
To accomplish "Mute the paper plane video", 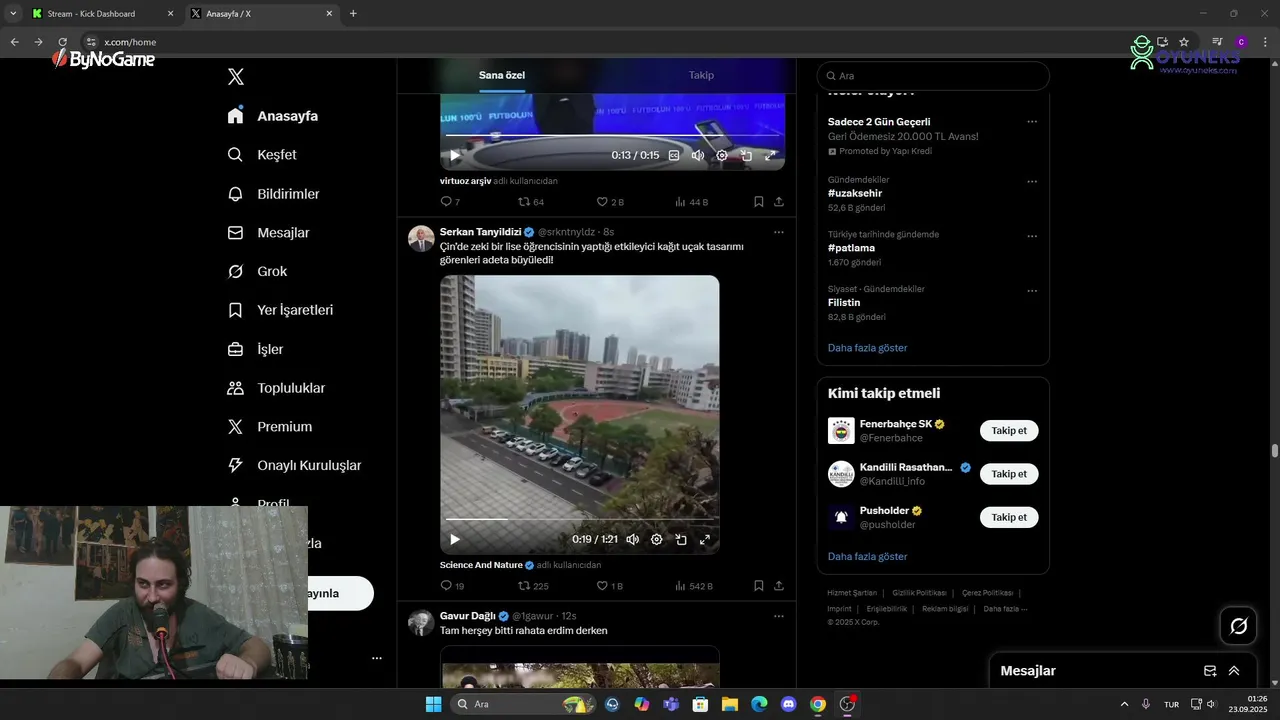I will click(x=633, y=539).
